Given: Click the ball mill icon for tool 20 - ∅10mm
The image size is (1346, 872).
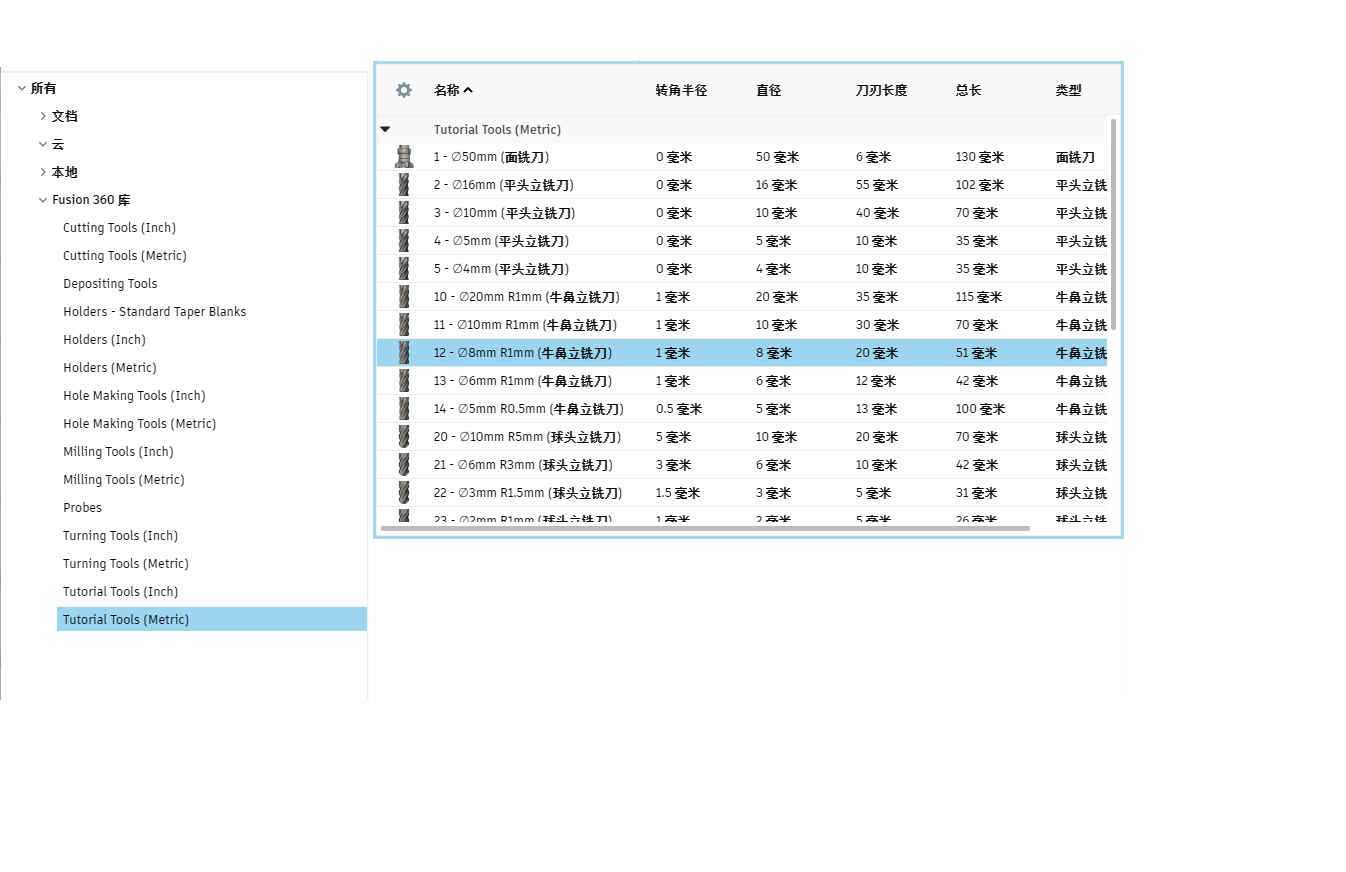Looking at the screenshot, I should click(404, 437).
